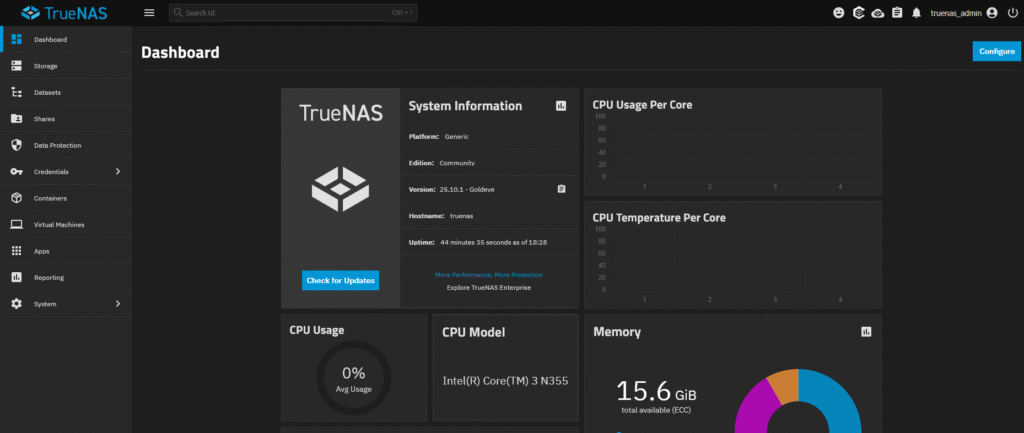Click the "25.10.1 - Goldeye" version value
Viewport: 1024px width, 433px height.
[x=468, y=189]
